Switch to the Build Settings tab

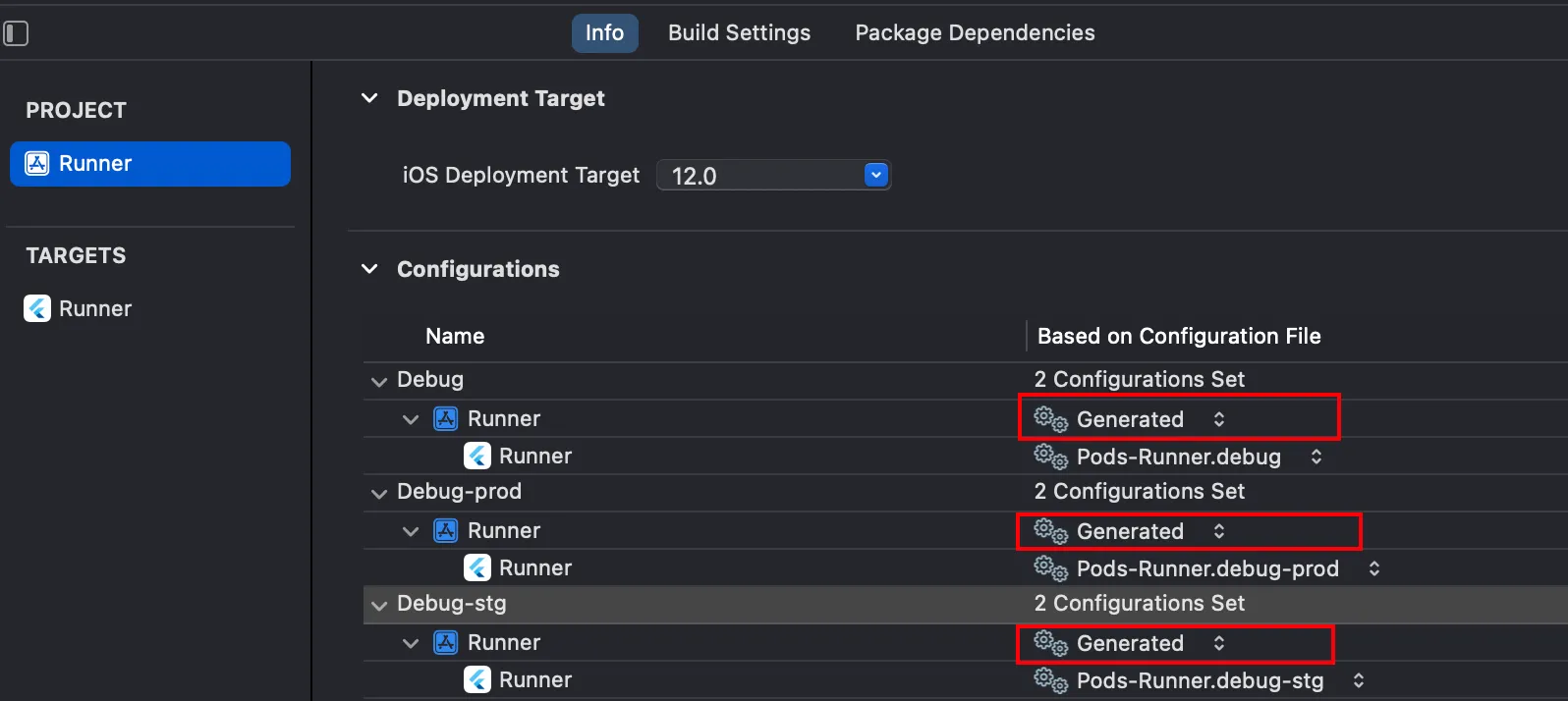coord(739,33)
